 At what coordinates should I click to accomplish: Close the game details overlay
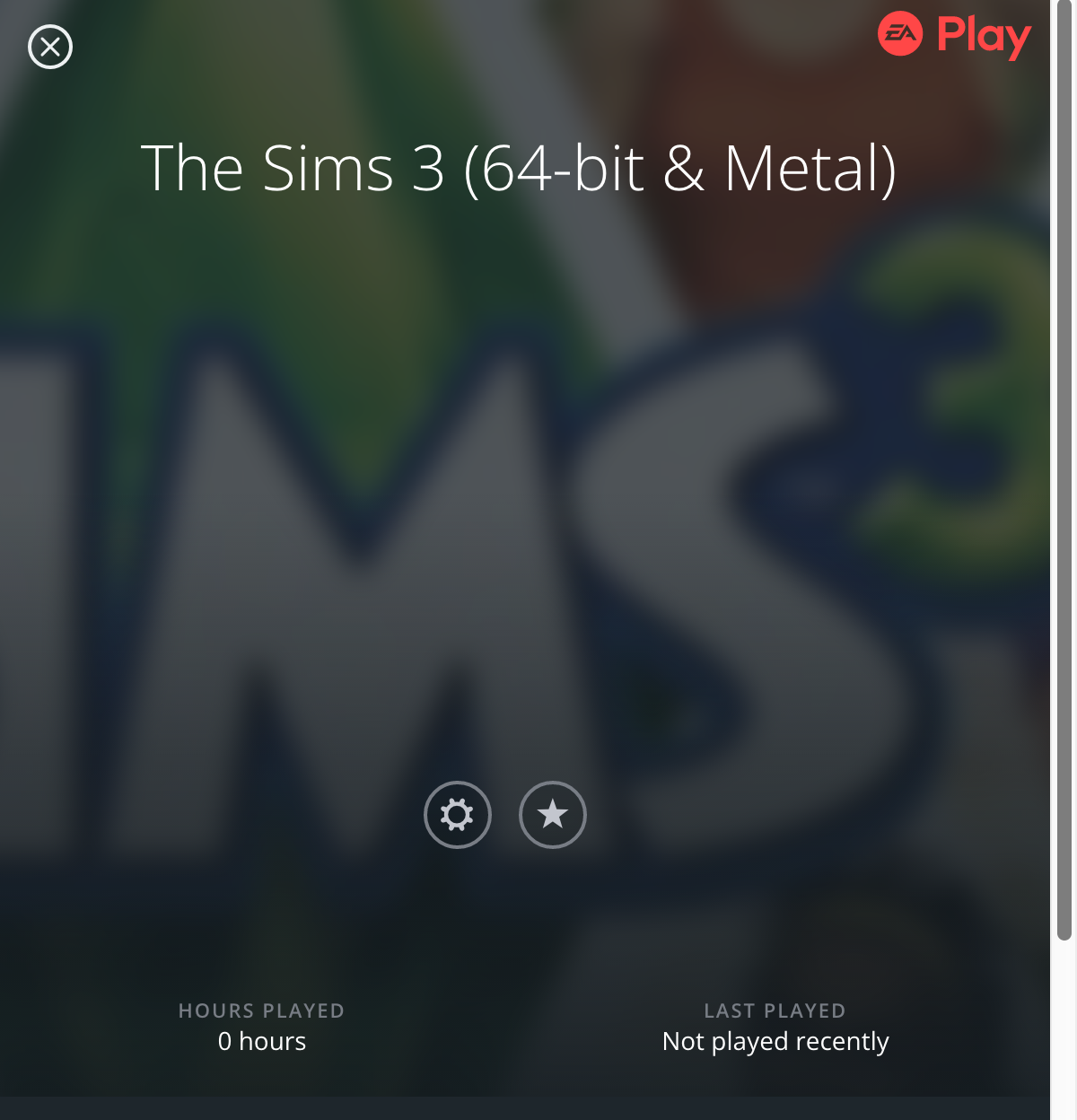pos(50,47)
